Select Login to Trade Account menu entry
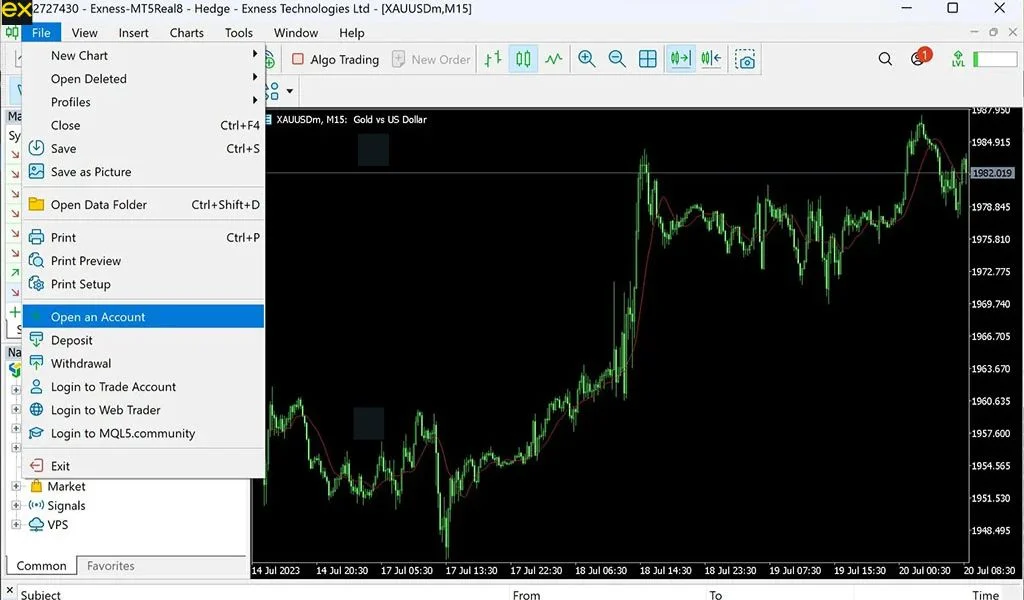Viewport: 1024px width, 600px height. click(113, 387)
